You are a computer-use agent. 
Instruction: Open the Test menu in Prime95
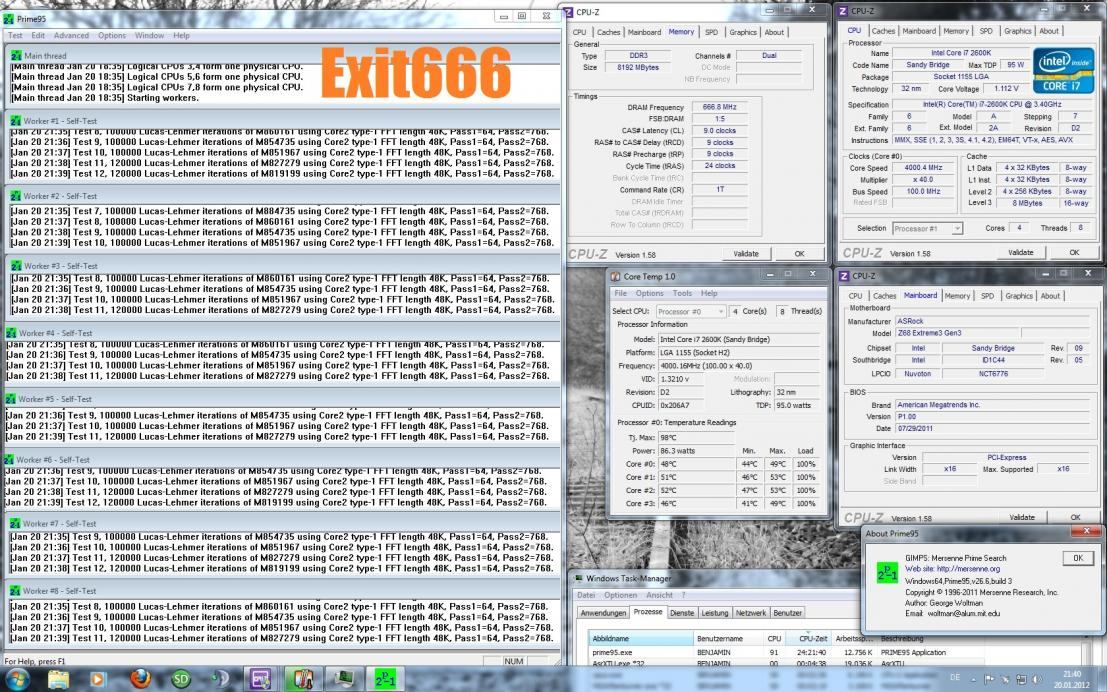click(15, 35)
